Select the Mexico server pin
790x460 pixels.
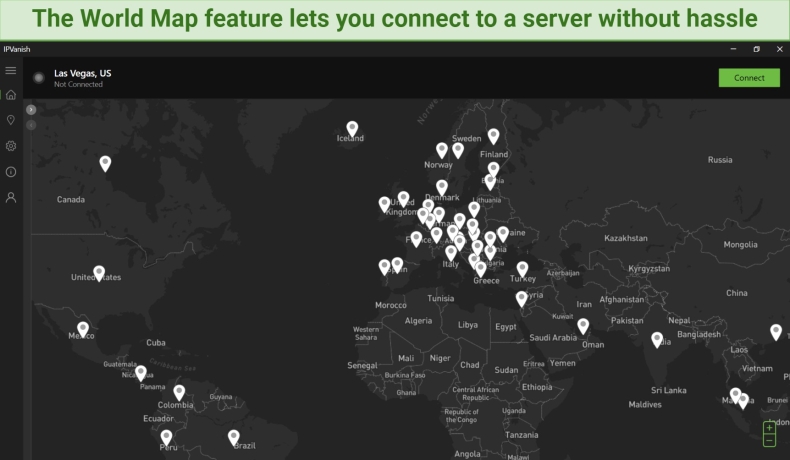pos(83,328)
